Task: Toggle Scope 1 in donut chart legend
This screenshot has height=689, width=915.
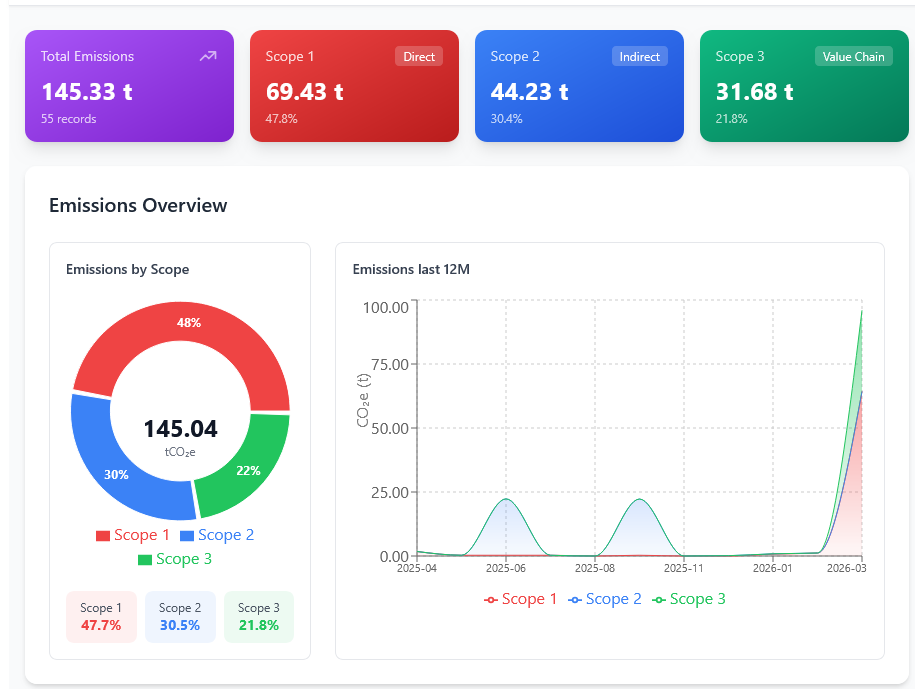Action: click(x=132, y=535)
